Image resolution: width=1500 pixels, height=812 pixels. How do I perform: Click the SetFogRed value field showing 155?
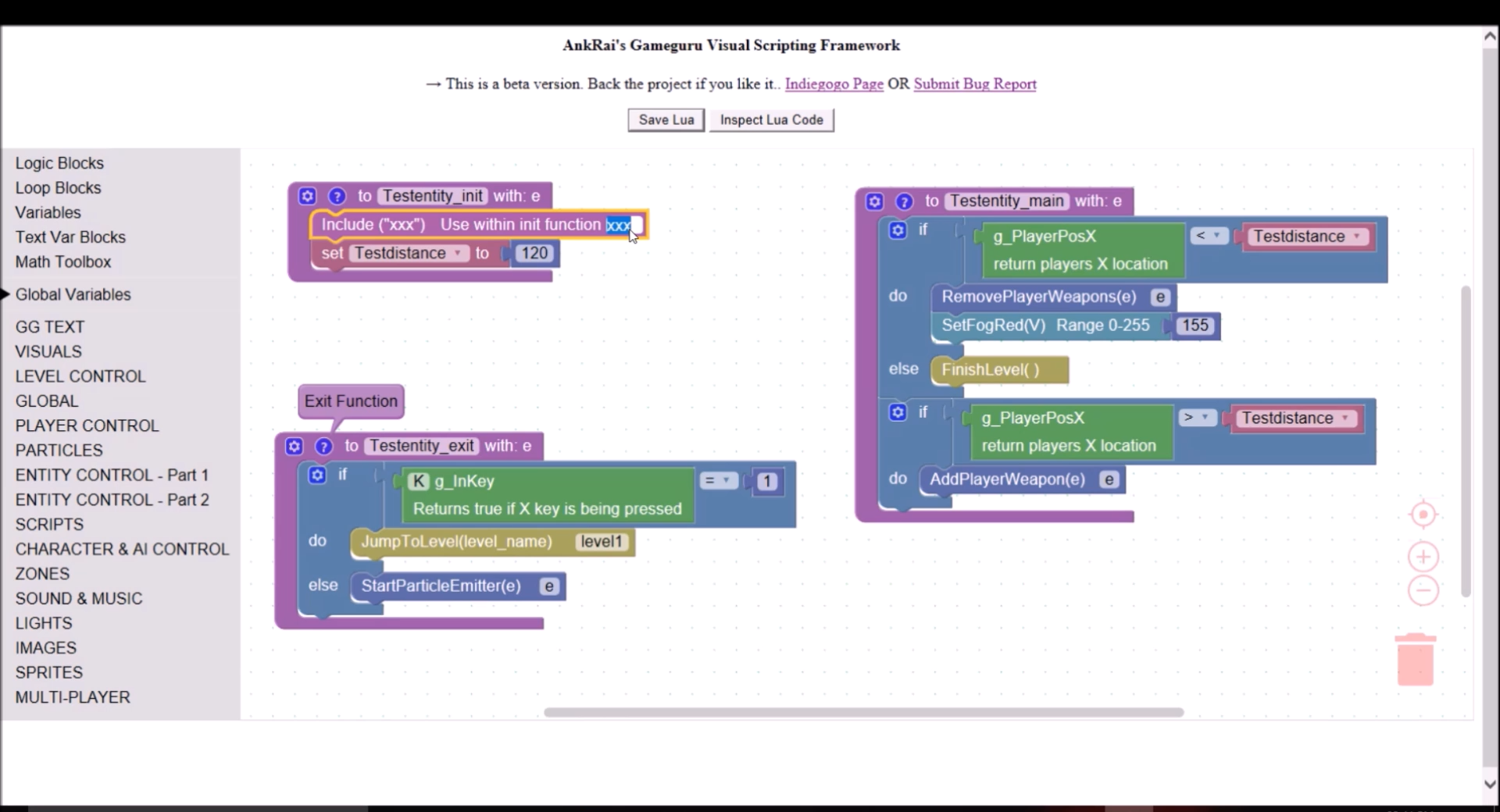click(x=1195, y=326)
